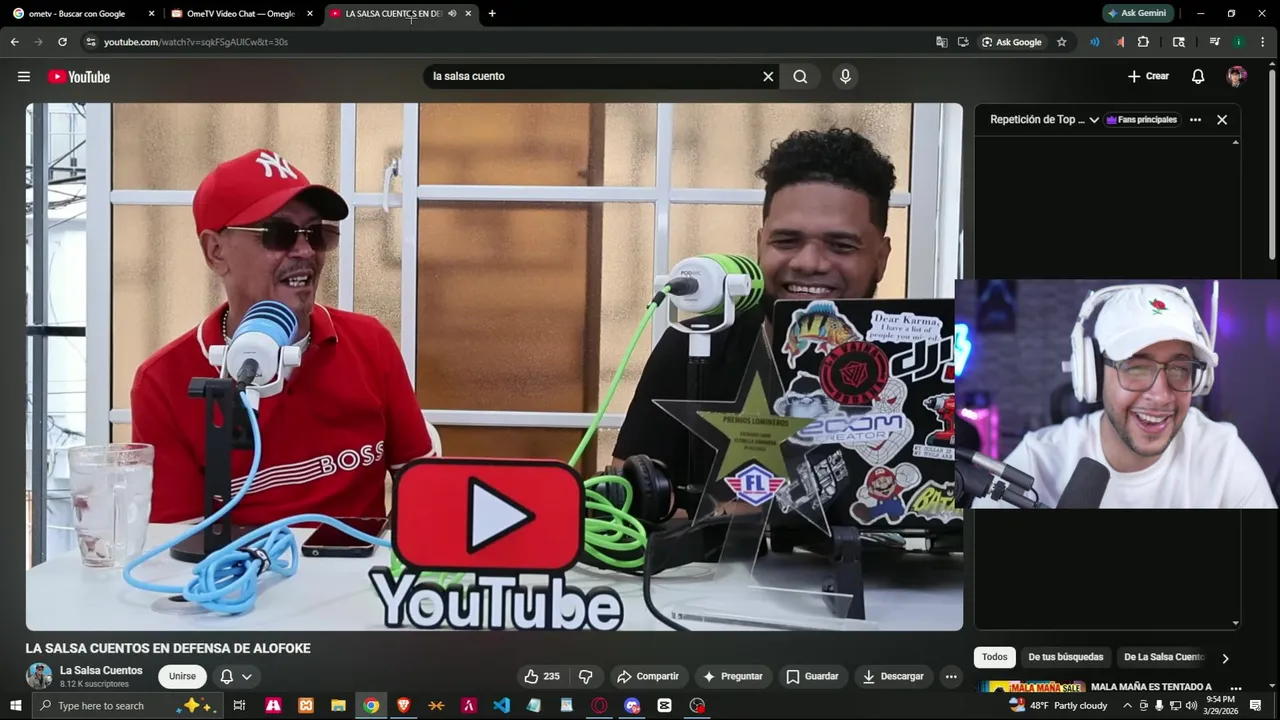The image size is (1280, 720).
Task: Close the ometv Google search tab
Action: pos(152,14)
